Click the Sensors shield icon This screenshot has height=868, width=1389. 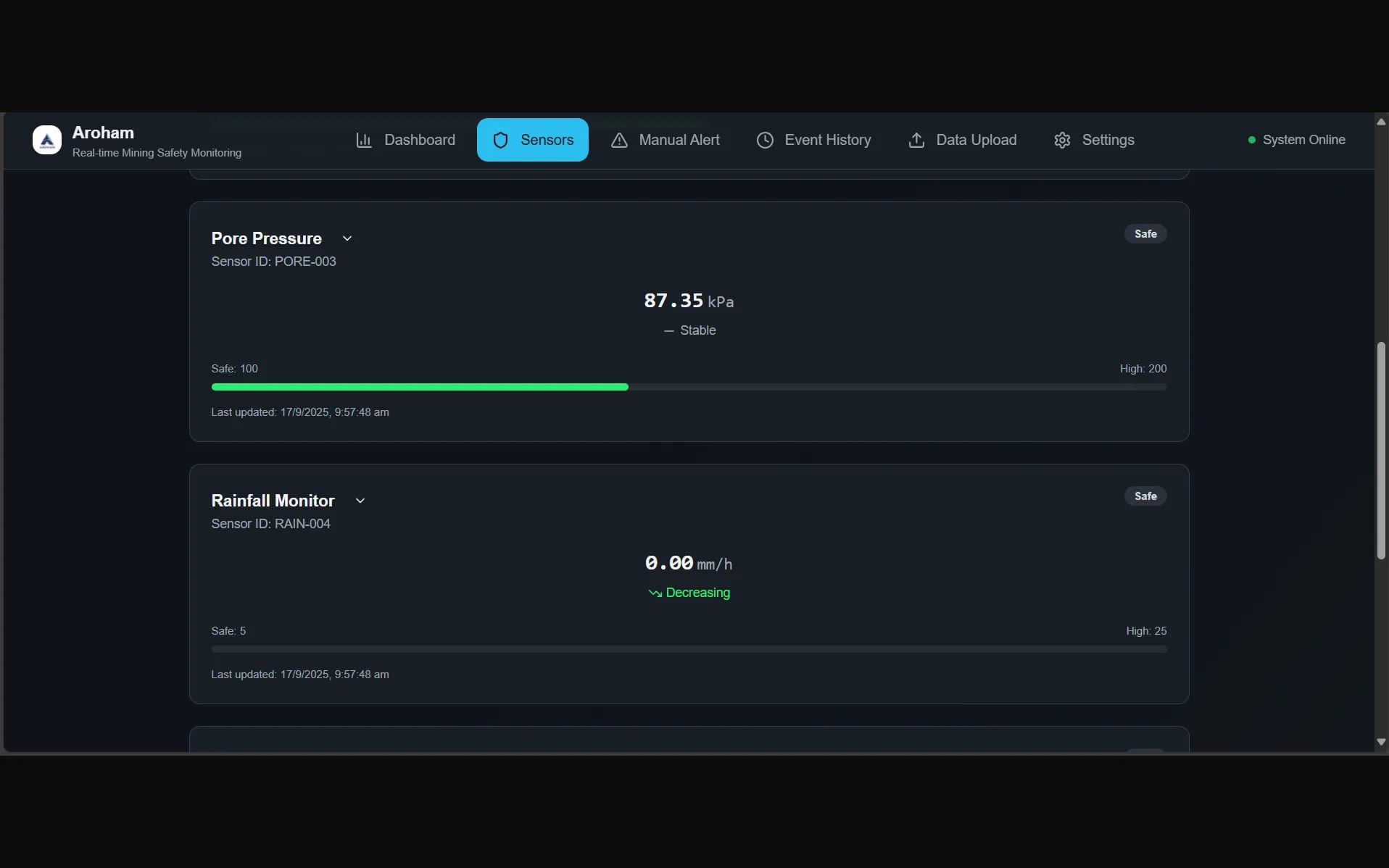coord(500,140)
